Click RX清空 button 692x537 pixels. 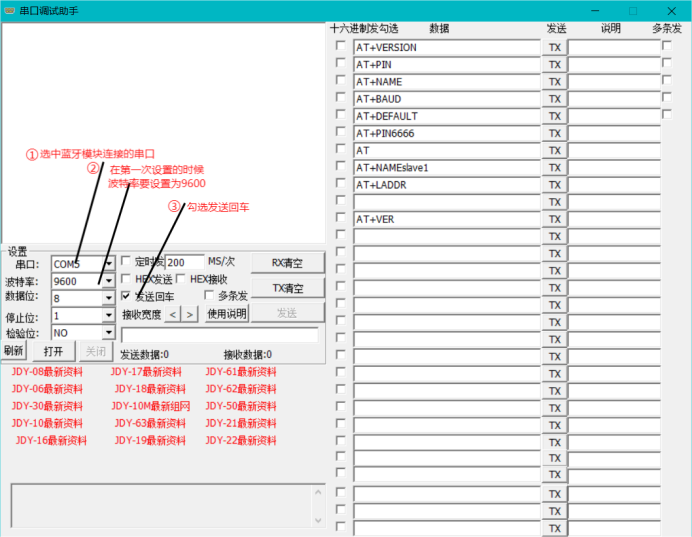[x=287, y=263]
